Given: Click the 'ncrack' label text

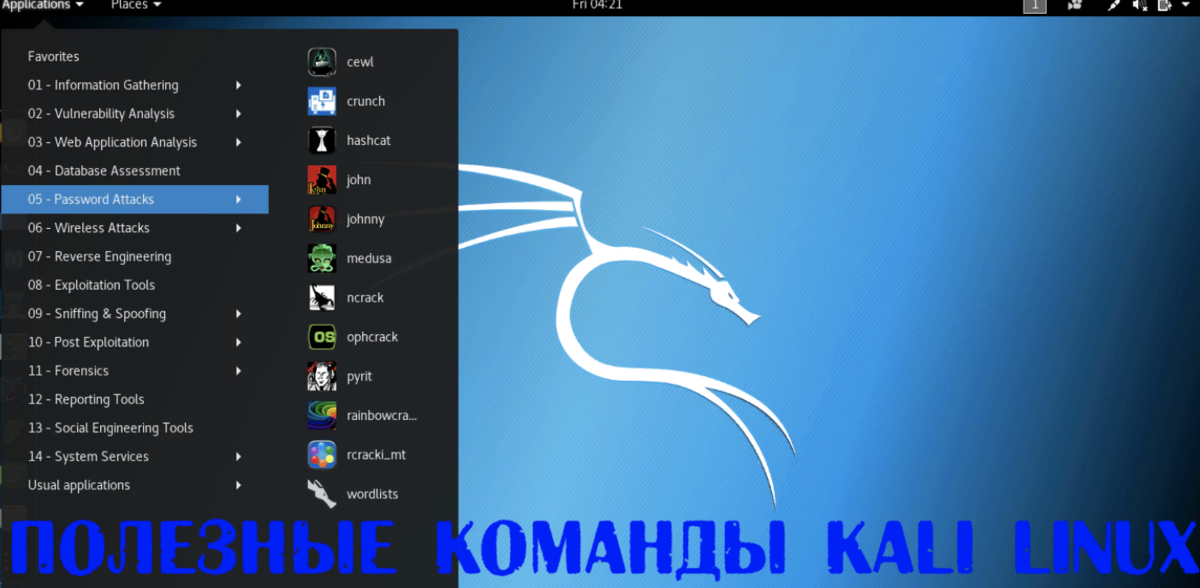Looking at the screenshot, I should coord(365,298).
